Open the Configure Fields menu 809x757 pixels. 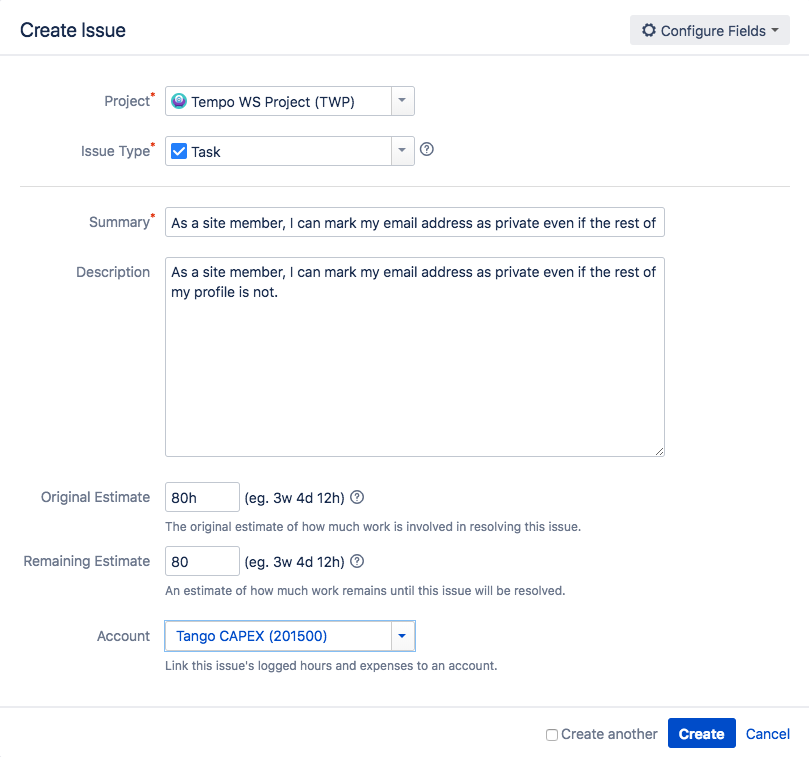click(x=710, y=30)
